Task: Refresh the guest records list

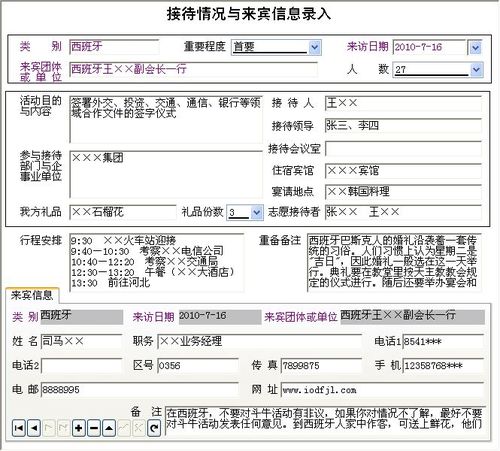Action: click(154, 428)
